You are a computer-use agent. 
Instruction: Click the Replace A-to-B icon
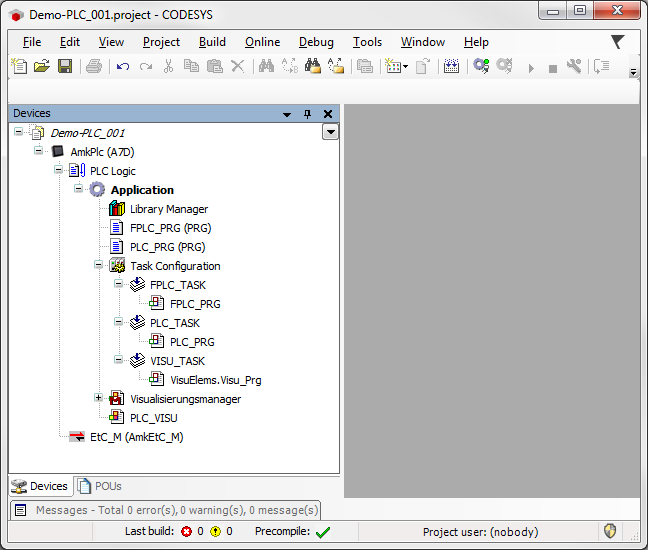(x=290, y=66)
